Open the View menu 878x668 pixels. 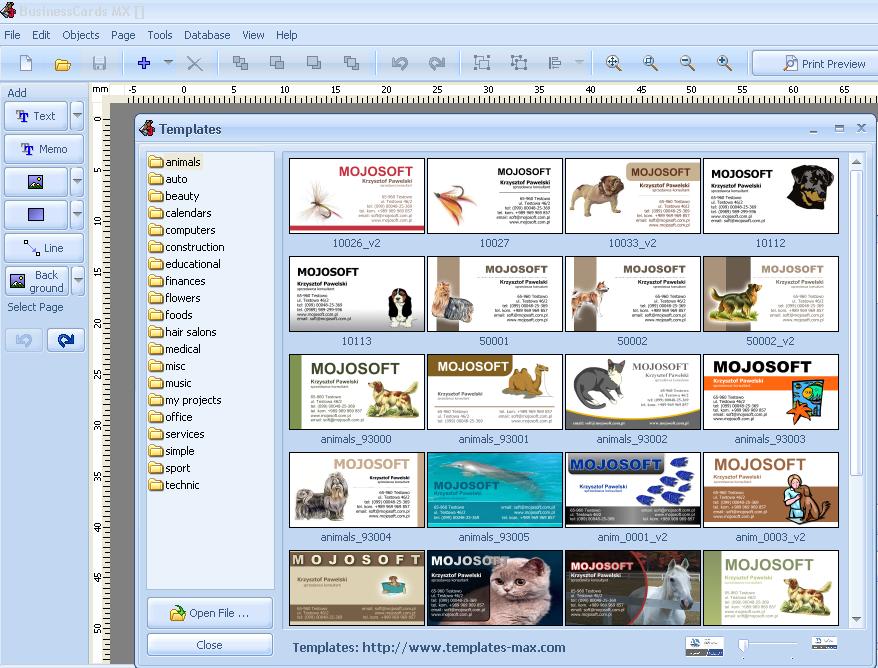pos(253,35)
